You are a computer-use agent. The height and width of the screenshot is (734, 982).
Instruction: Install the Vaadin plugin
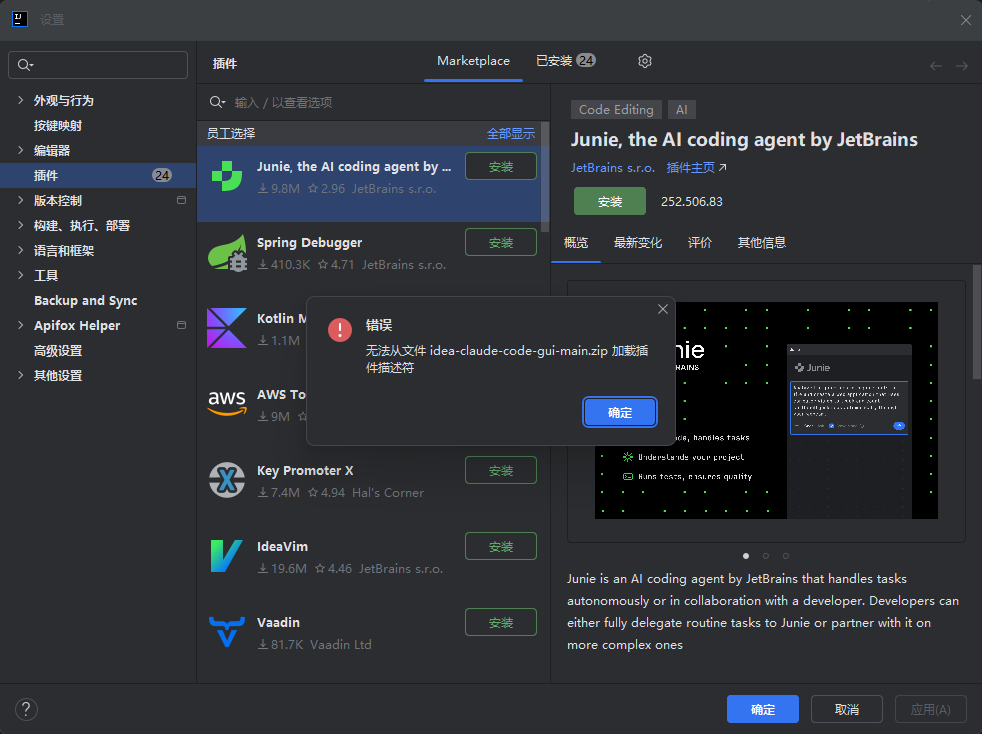[500, 623]
